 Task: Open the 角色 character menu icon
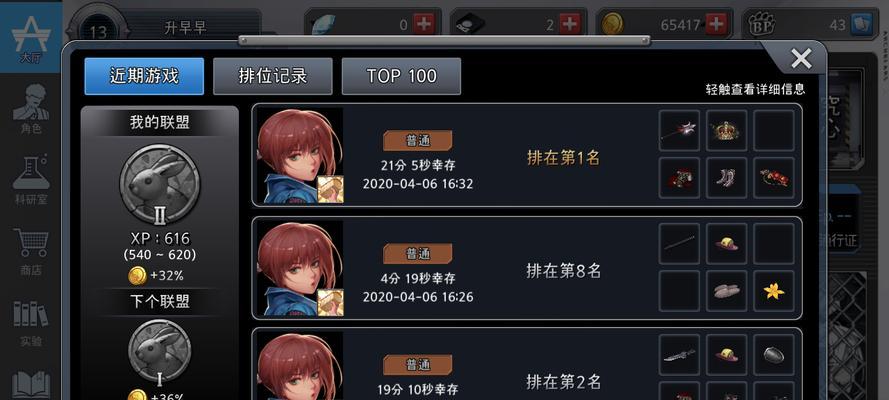(x=31, y=109)
